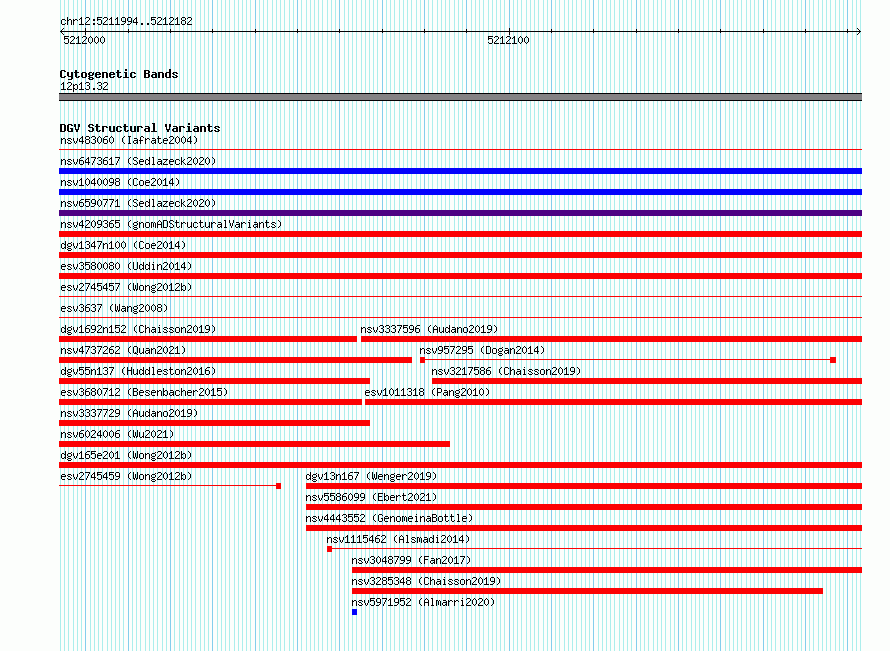Click the purple bar under nsv6590771
This screenshot has height=651, width=890.
pyautogui.click(x=460, y=213)
